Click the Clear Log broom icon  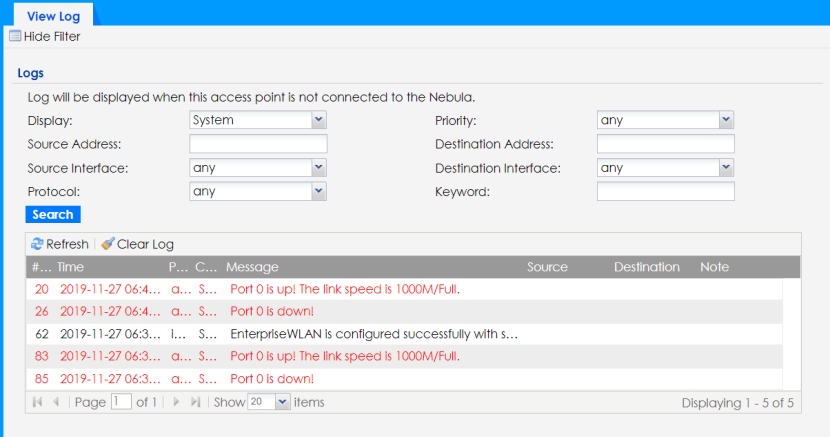107,244
